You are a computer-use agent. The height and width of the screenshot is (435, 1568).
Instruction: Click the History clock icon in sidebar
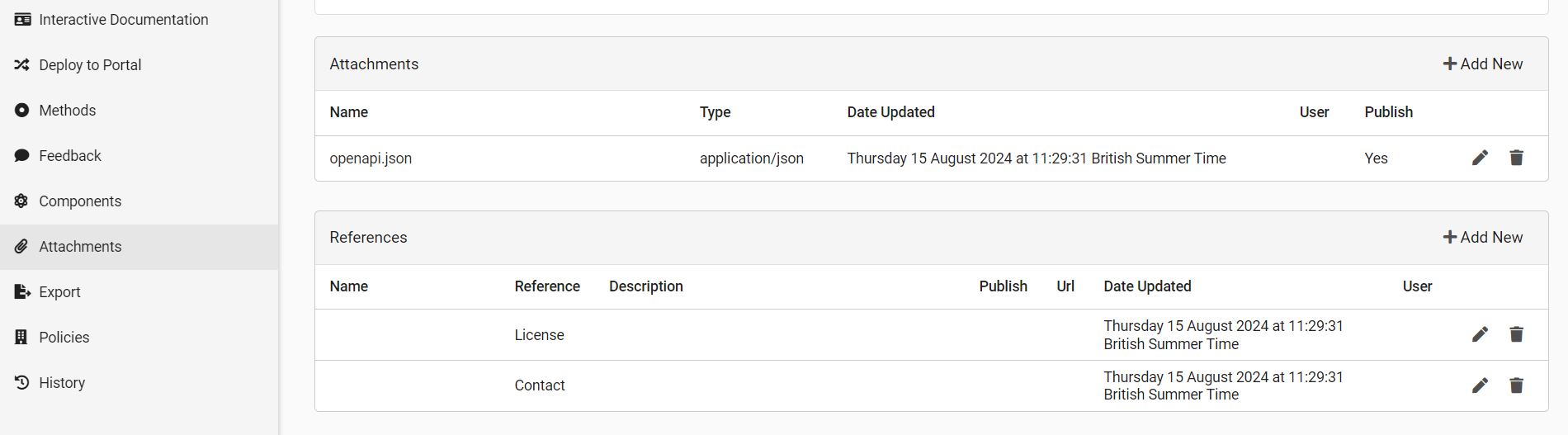(22, 382)
